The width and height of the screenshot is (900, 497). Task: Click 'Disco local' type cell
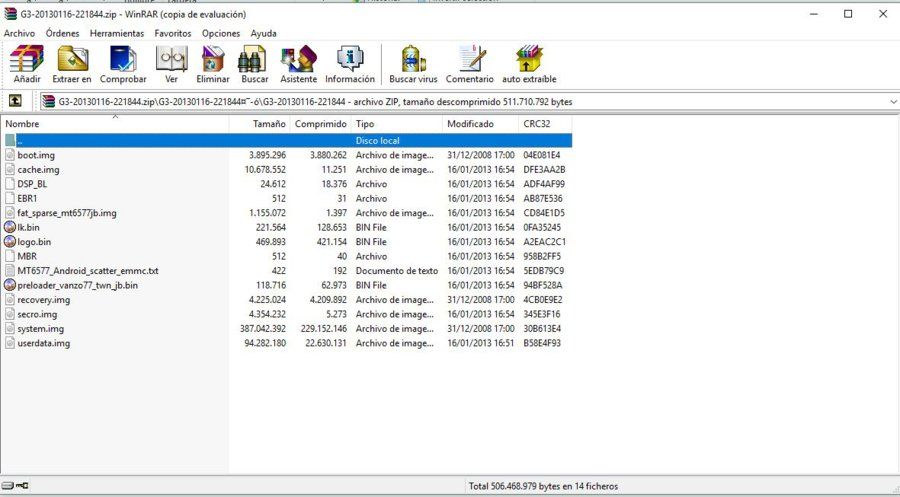tap(378, 141)
